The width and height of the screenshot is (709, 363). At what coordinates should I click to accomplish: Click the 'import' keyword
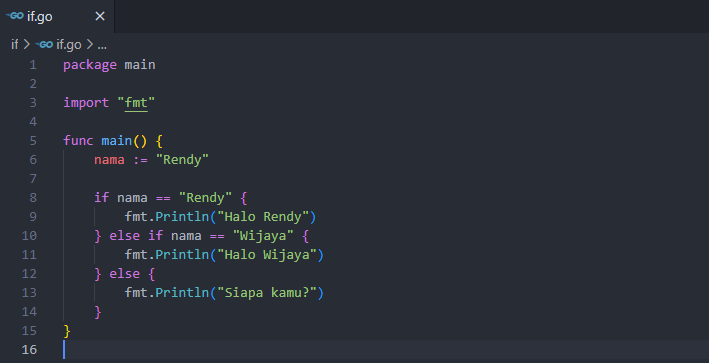[x=86, y=103]
